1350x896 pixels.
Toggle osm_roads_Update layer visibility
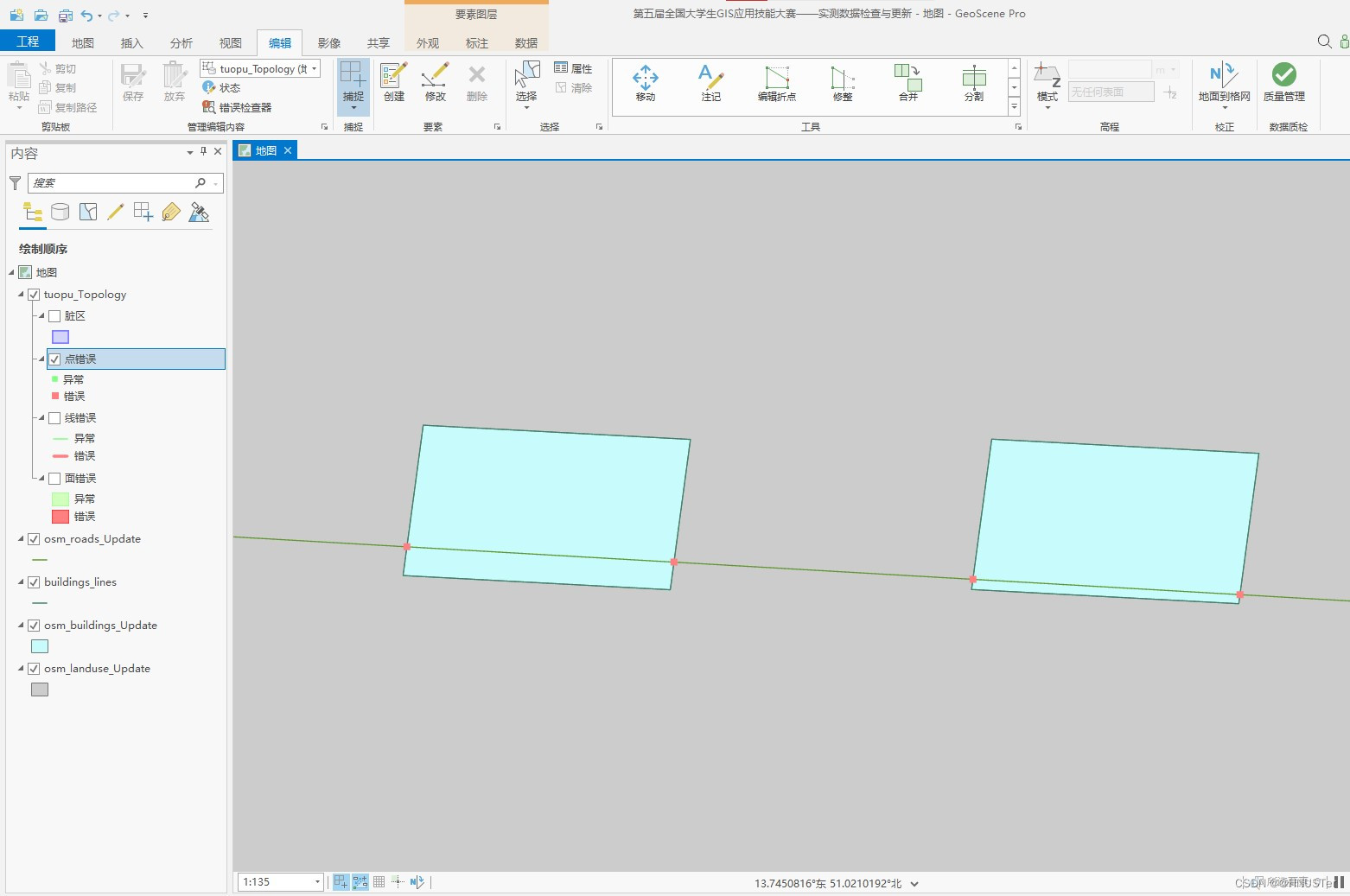tap(34, 539)
